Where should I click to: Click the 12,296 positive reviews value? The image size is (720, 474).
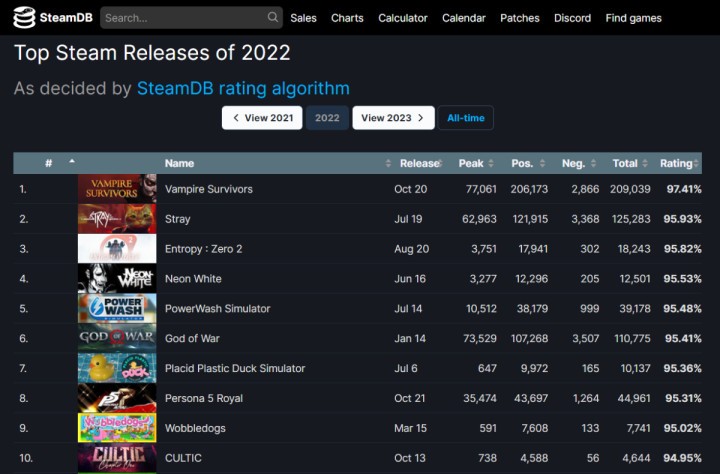point(532,279)
